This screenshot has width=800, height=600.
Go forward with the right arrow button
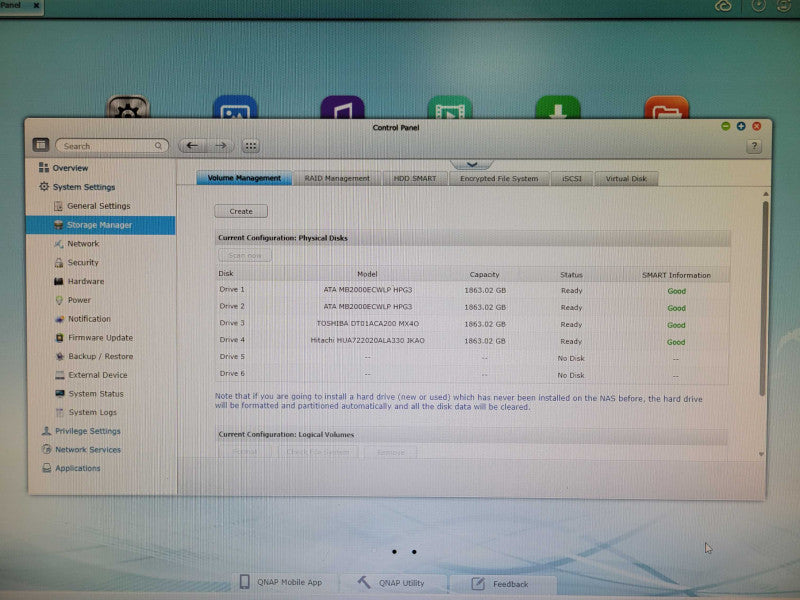tap(220, 146)
